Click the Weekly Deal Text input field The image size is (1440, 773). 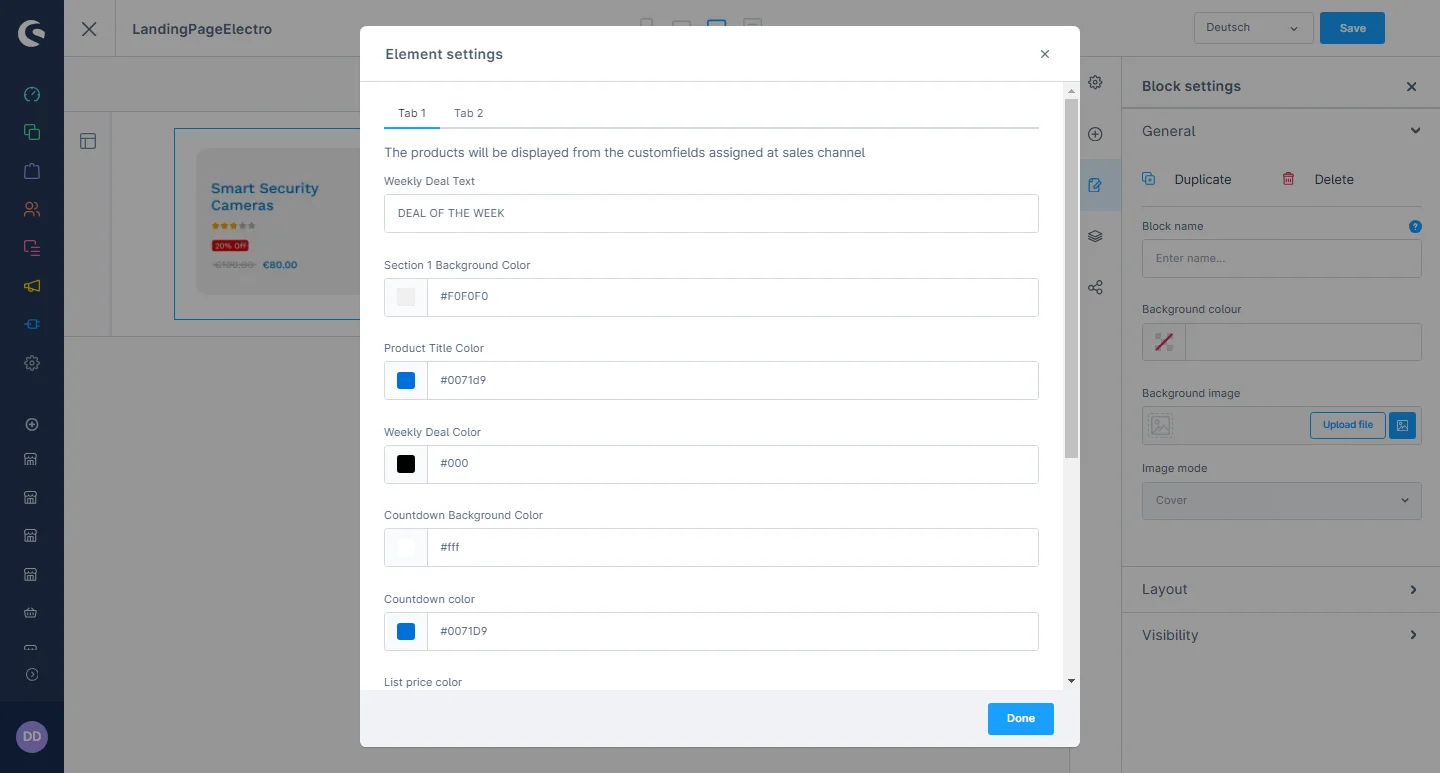pos(710,214)
